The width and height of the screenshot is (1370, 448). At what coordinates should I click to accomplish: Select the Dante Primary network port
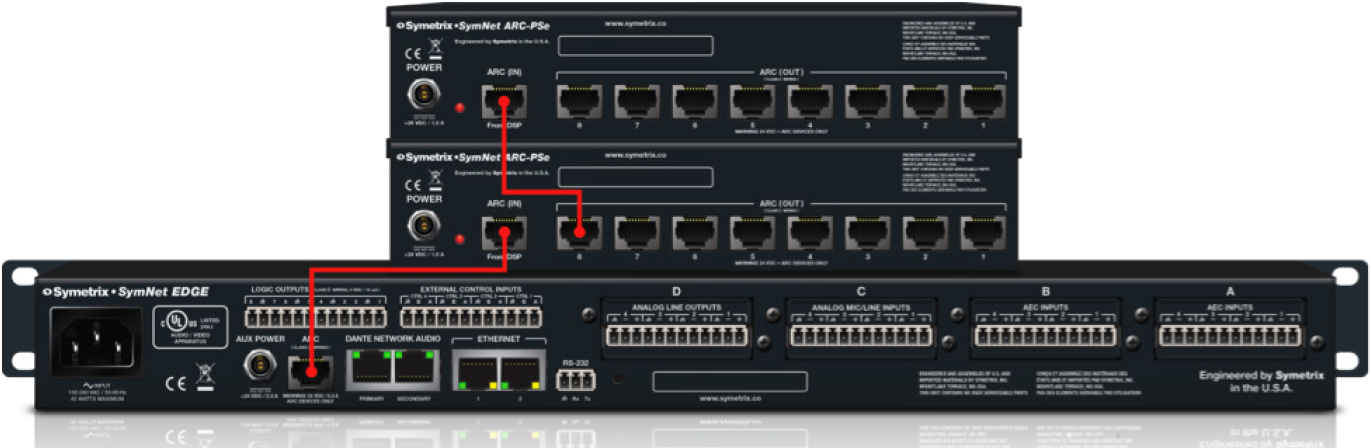[x=369, y=371]
